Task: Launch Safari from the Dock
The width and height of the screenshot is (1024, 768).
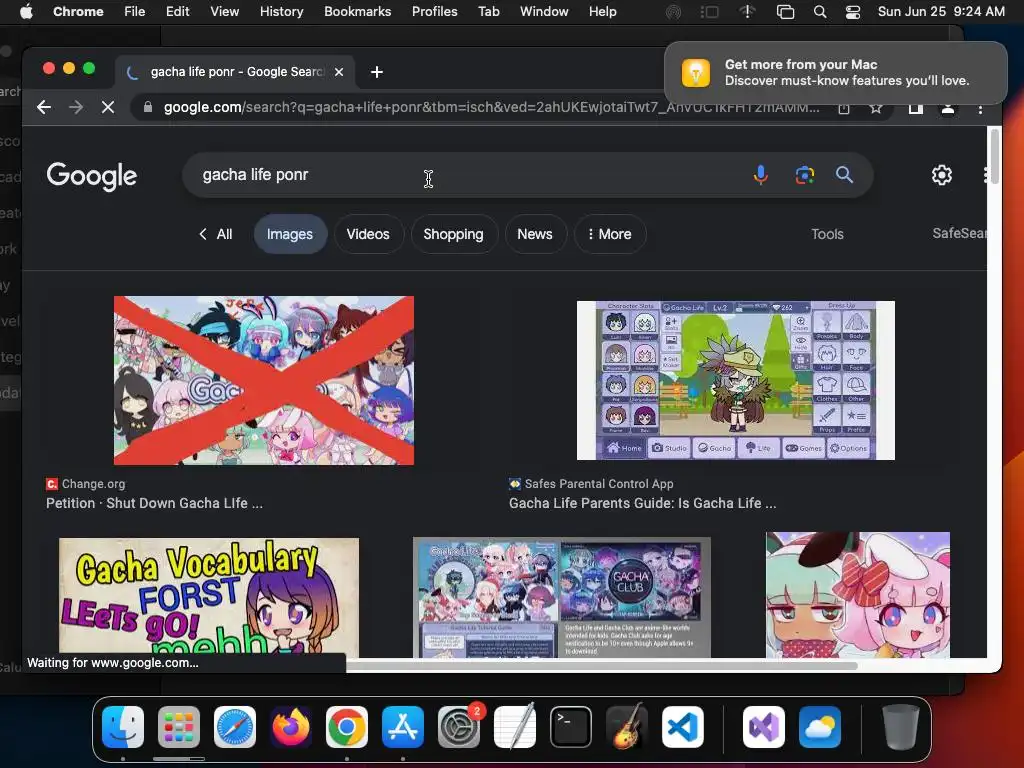Action: (x=235, y=727)
